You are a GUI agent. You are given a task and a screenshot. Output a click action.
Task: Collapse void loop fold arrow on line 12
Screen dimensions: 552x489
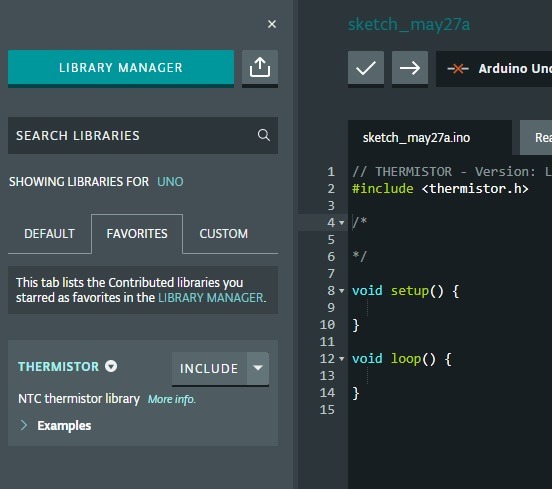[x=341, y=359]
